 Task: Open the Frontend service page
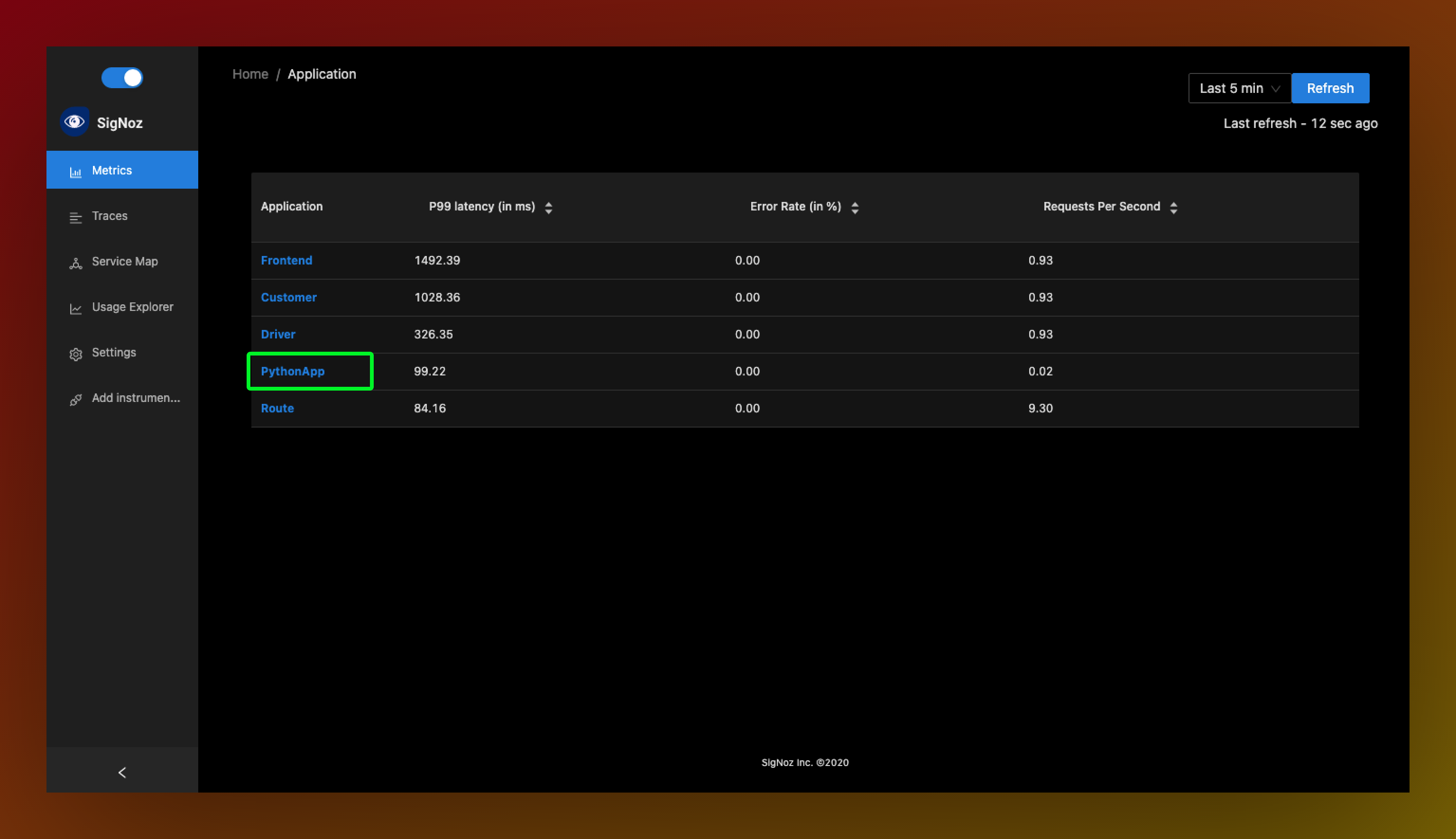[286, 260]
